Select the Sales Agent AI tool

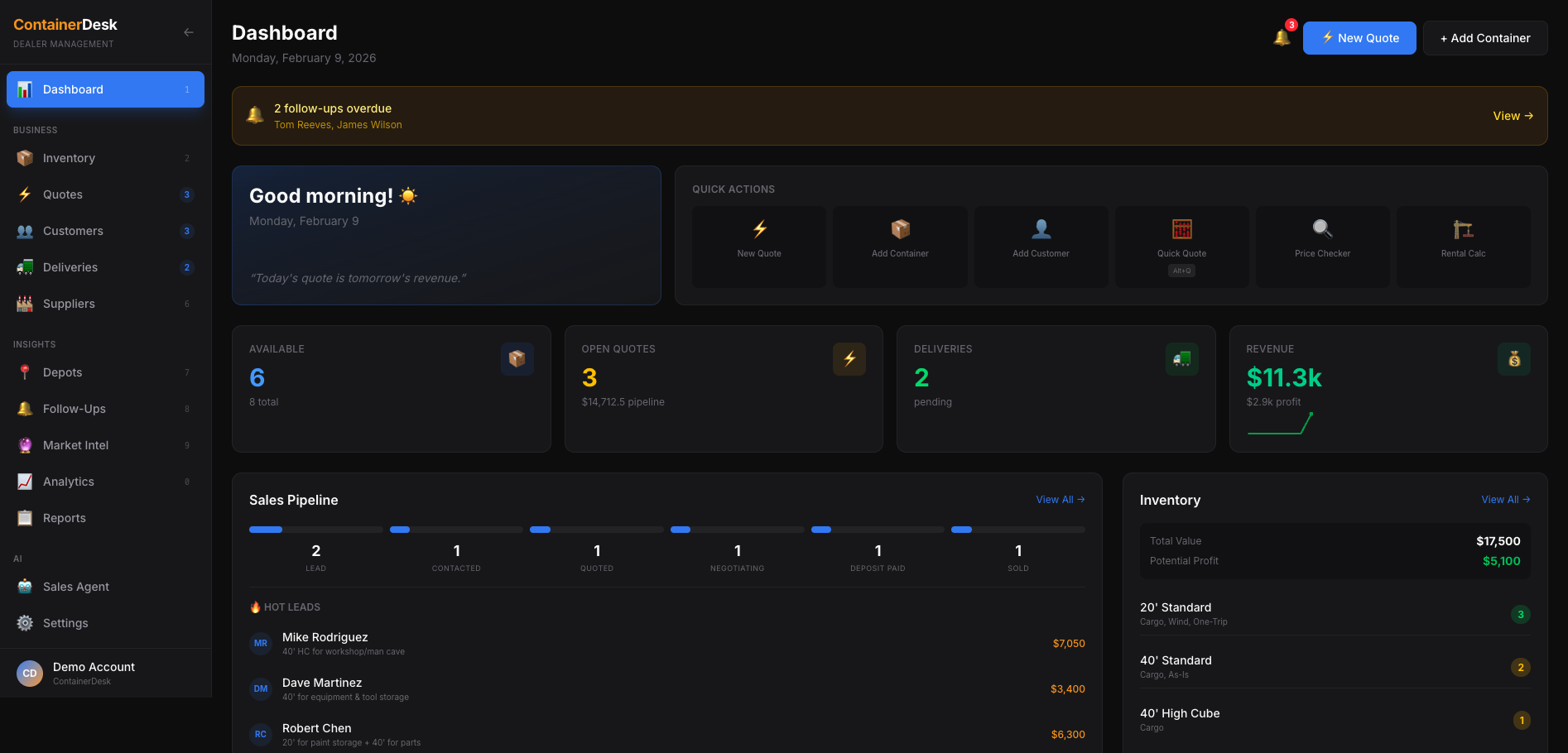coord(75,586)
